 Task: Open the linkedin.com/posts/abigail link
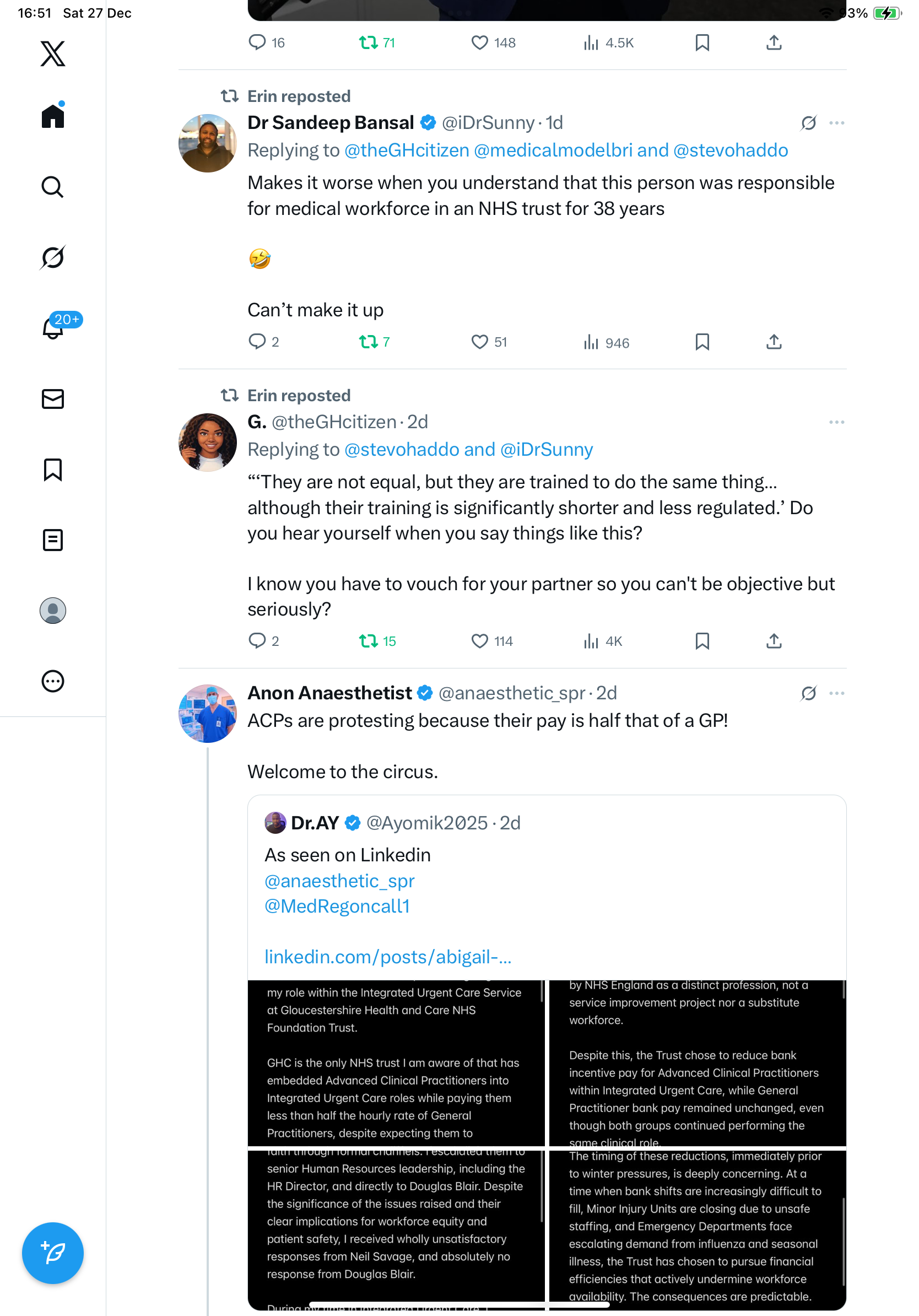388,957
